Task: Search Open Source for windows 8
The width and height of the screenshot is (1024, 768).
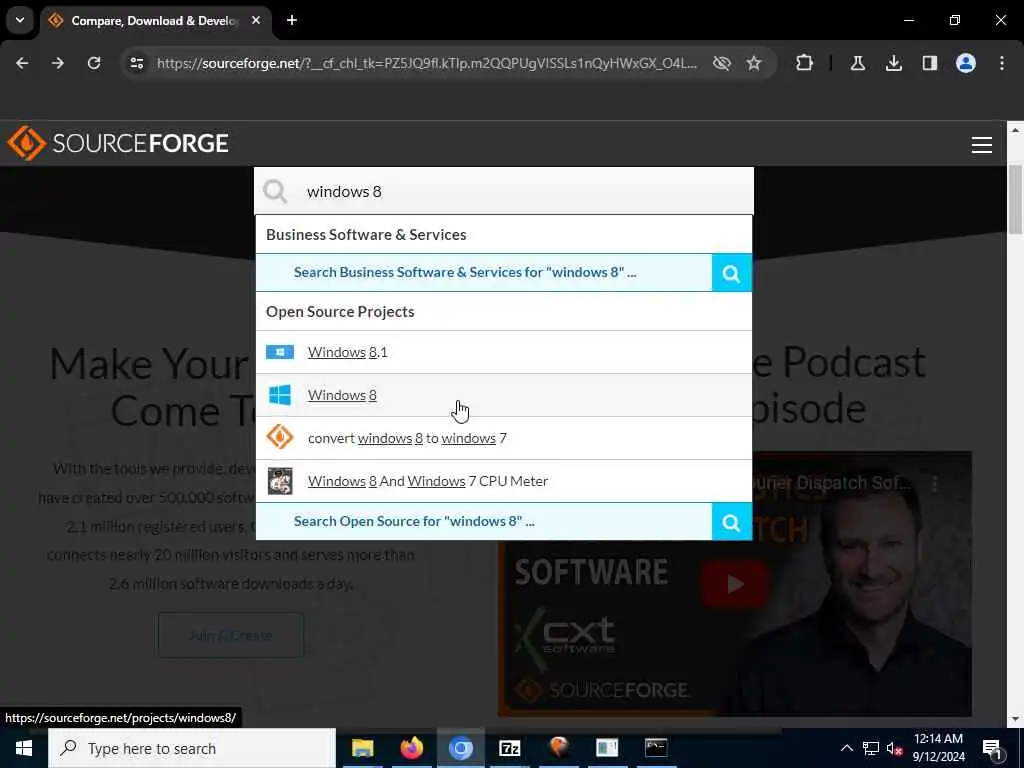Action: point(483,521)
